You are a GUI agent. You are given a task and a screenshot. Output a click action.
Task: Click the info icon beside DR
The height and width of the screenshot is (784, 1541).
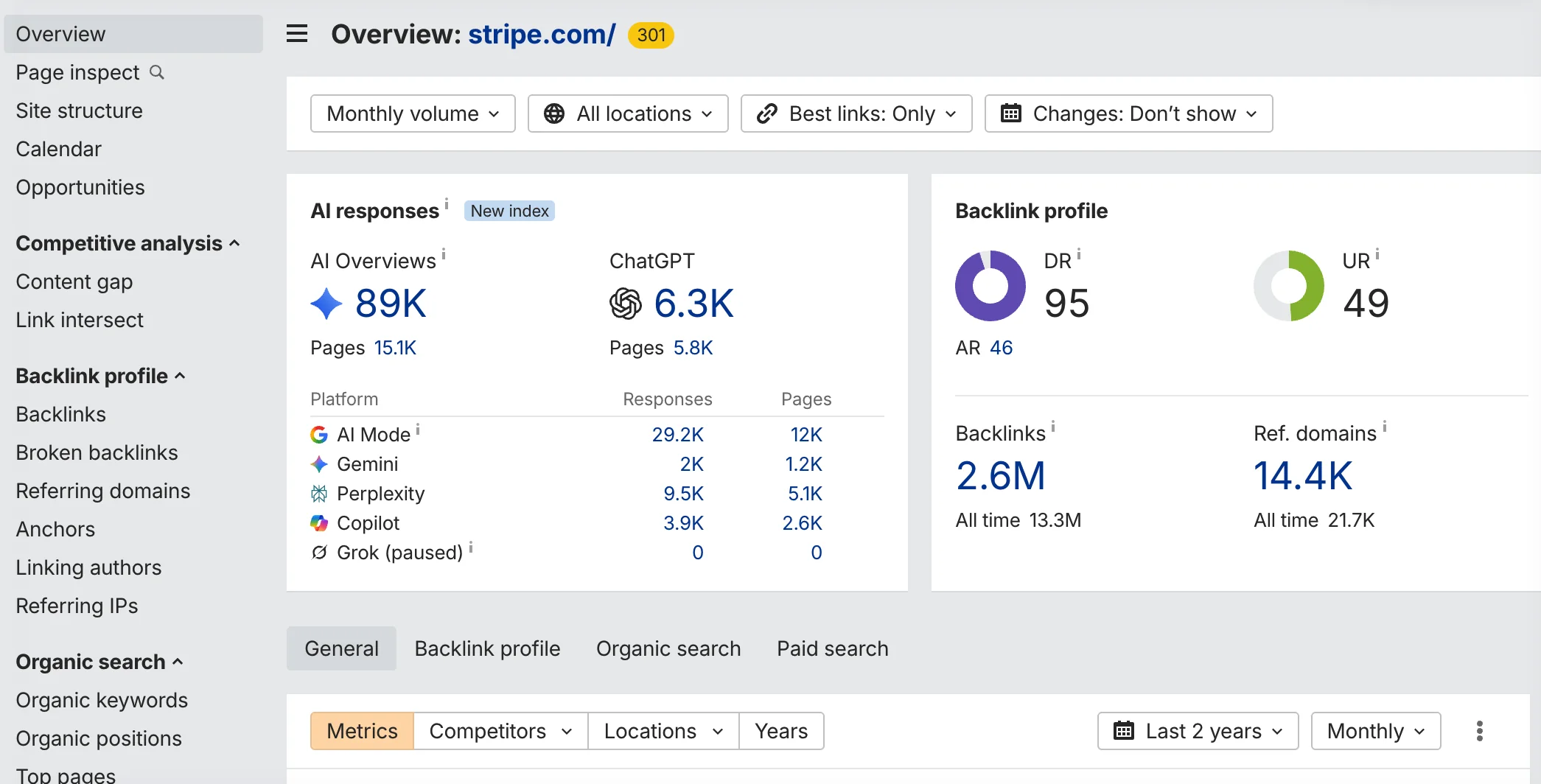click(1079, 254)
